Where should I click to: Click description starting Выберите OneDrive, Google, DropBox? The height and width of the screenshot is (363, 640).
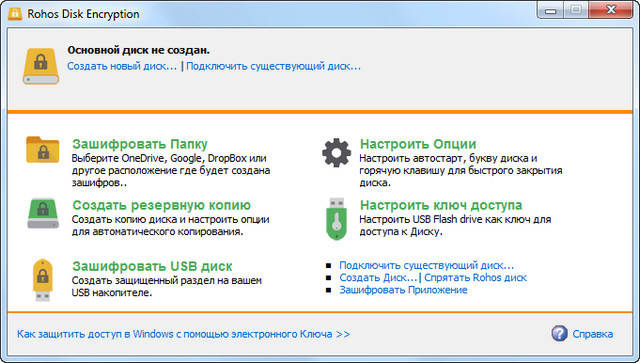(x=171, y=170)
